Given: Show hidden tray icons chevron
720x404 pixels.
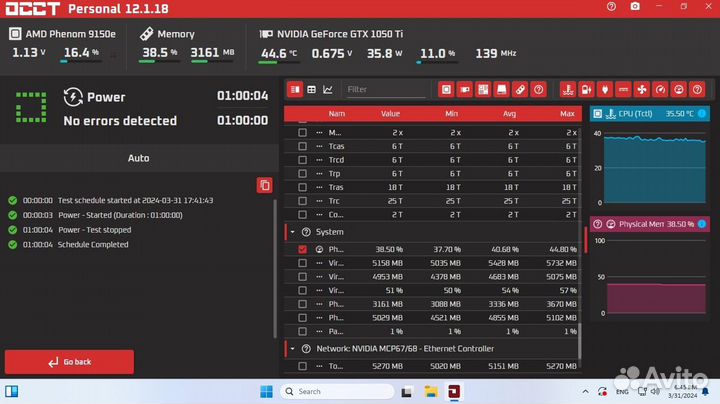Looking at the screenshot, I should (585, 392).
